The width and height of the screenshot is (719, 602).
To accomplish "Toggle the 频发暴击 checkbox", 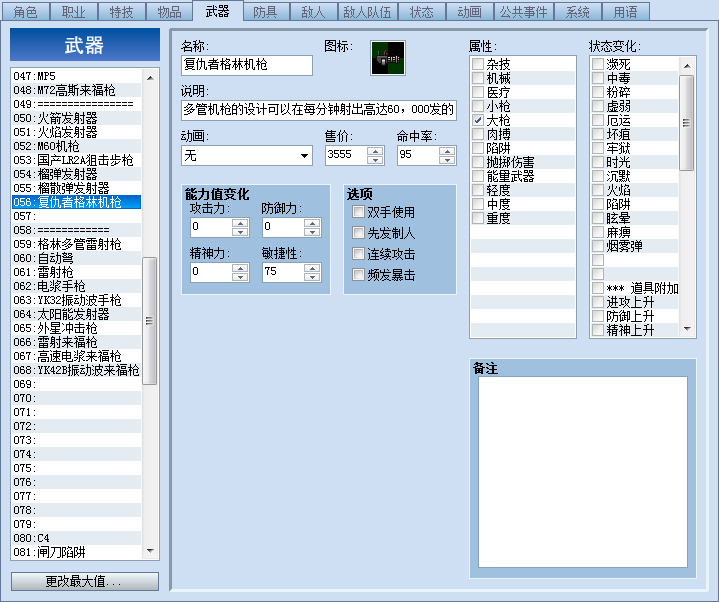I will 358,275.
